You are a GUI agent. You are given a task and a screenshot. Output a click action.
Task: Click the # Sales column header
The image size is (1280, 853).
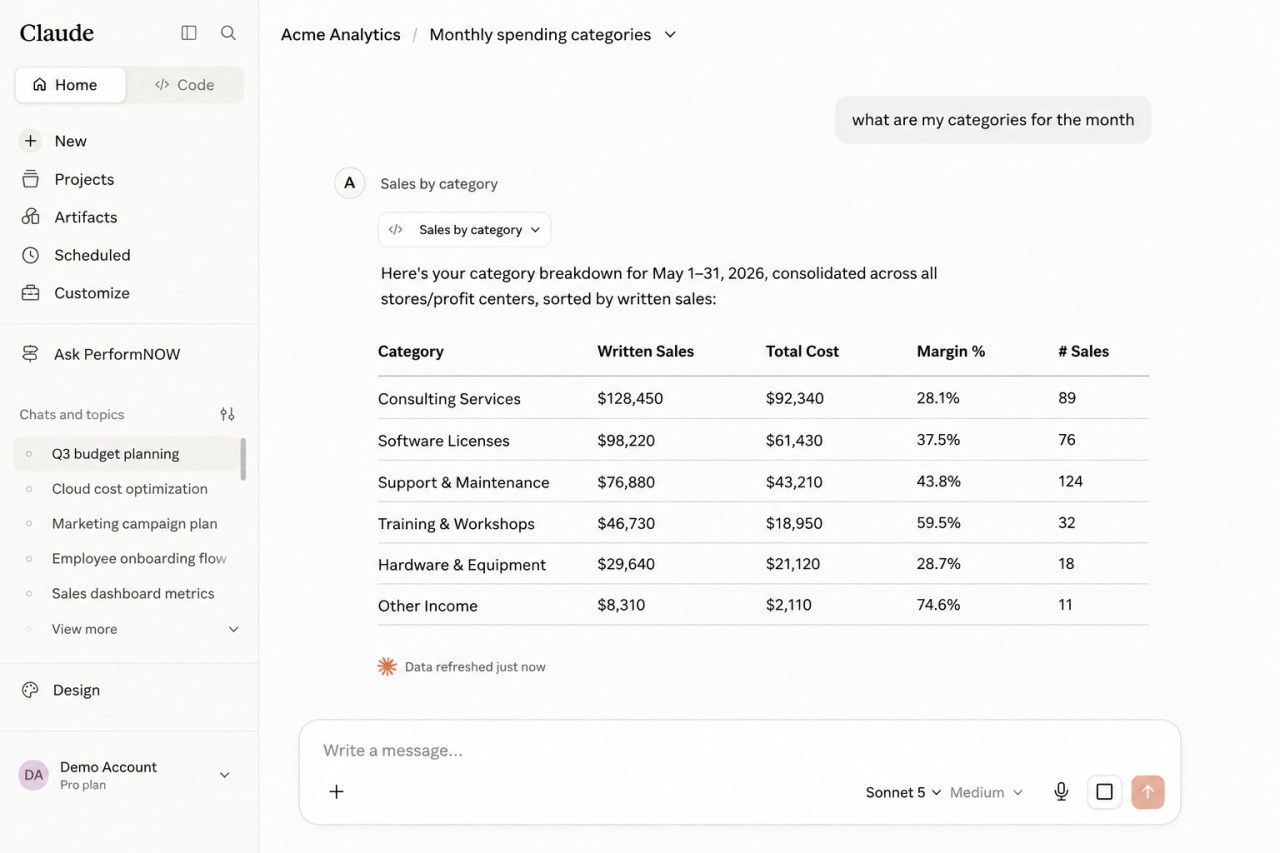pyautogui.click(x=1084, y=351)
